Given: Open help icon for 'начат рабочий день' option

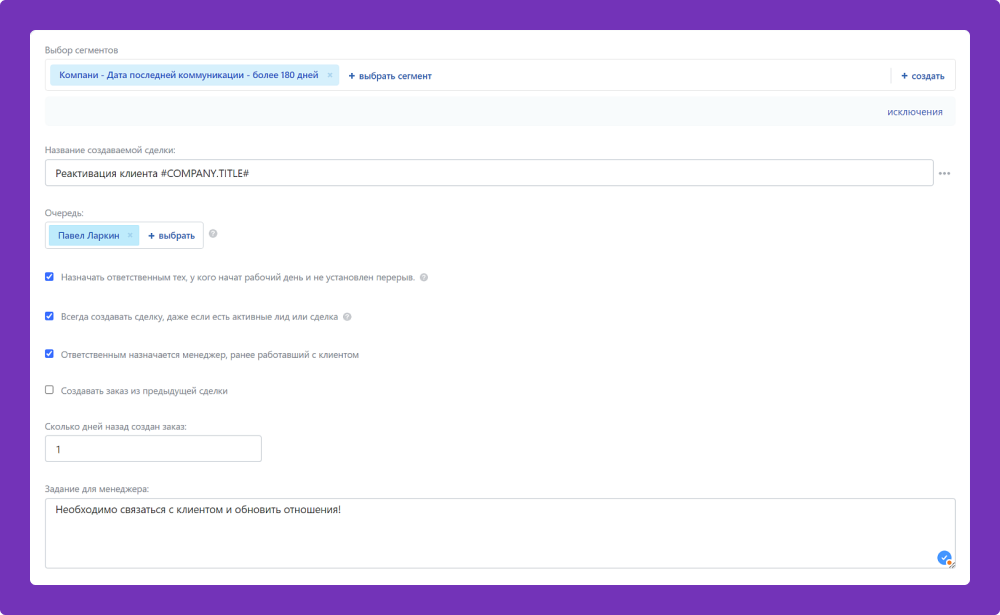Looking at the screenshot, I should click(x=423, y=278).
